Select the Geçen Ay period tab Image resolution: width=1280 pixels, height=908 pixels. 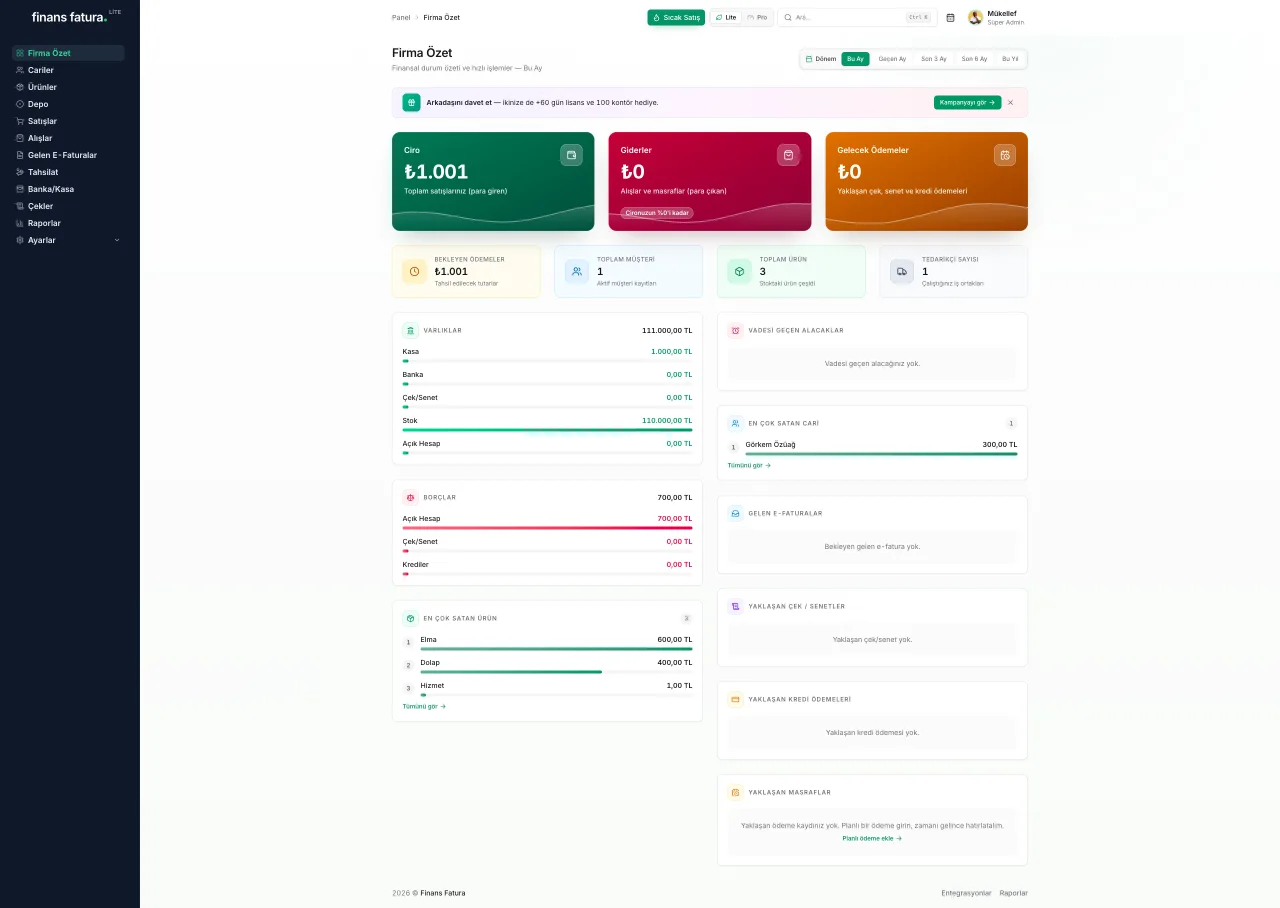click(892, 59)
